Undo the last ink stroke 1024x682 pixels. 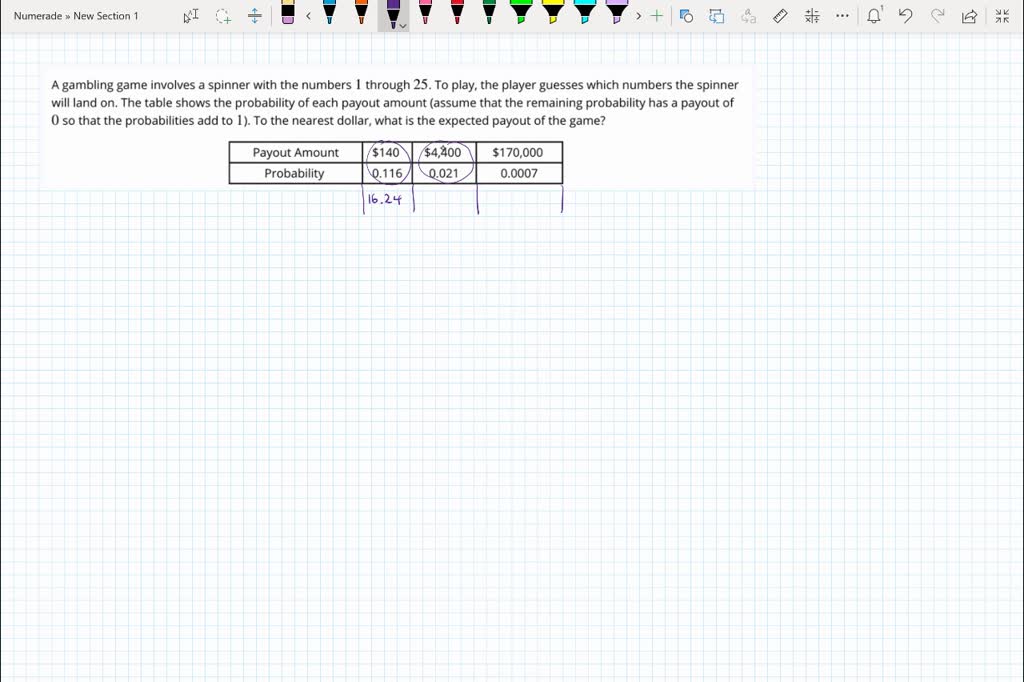905,16
